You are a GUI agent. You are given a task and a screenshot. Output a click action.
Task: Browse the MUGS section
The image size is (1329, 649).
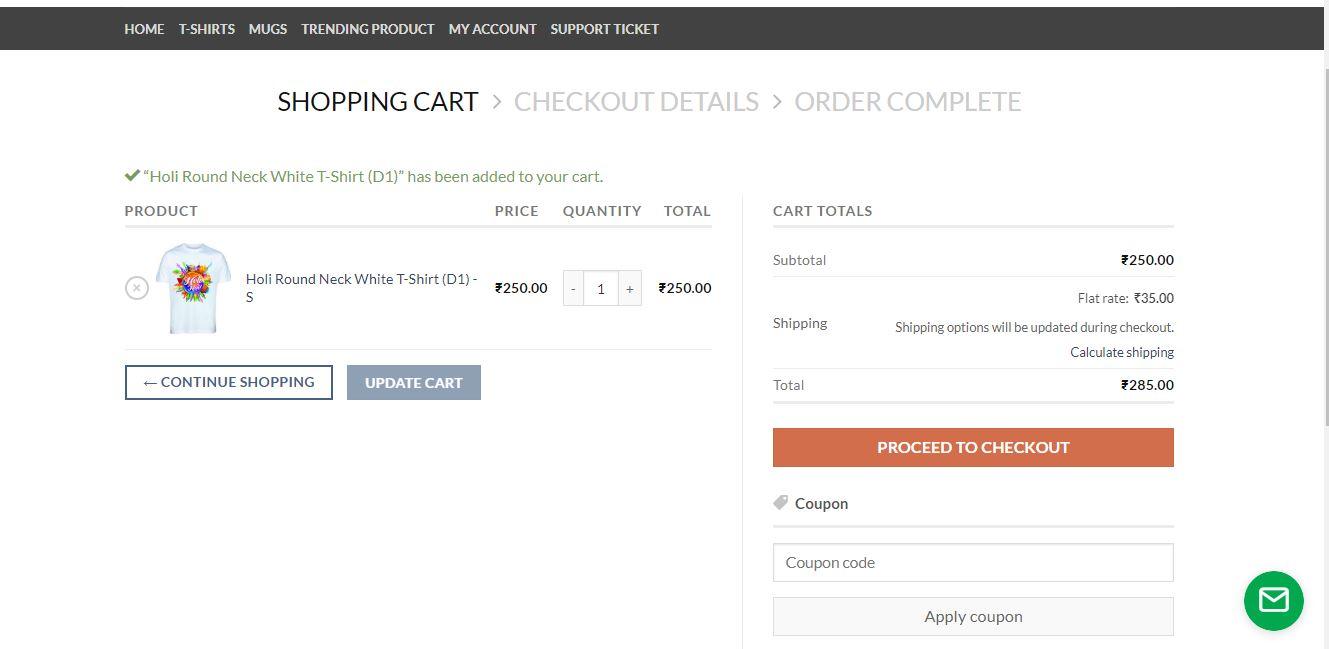point(267,29)
